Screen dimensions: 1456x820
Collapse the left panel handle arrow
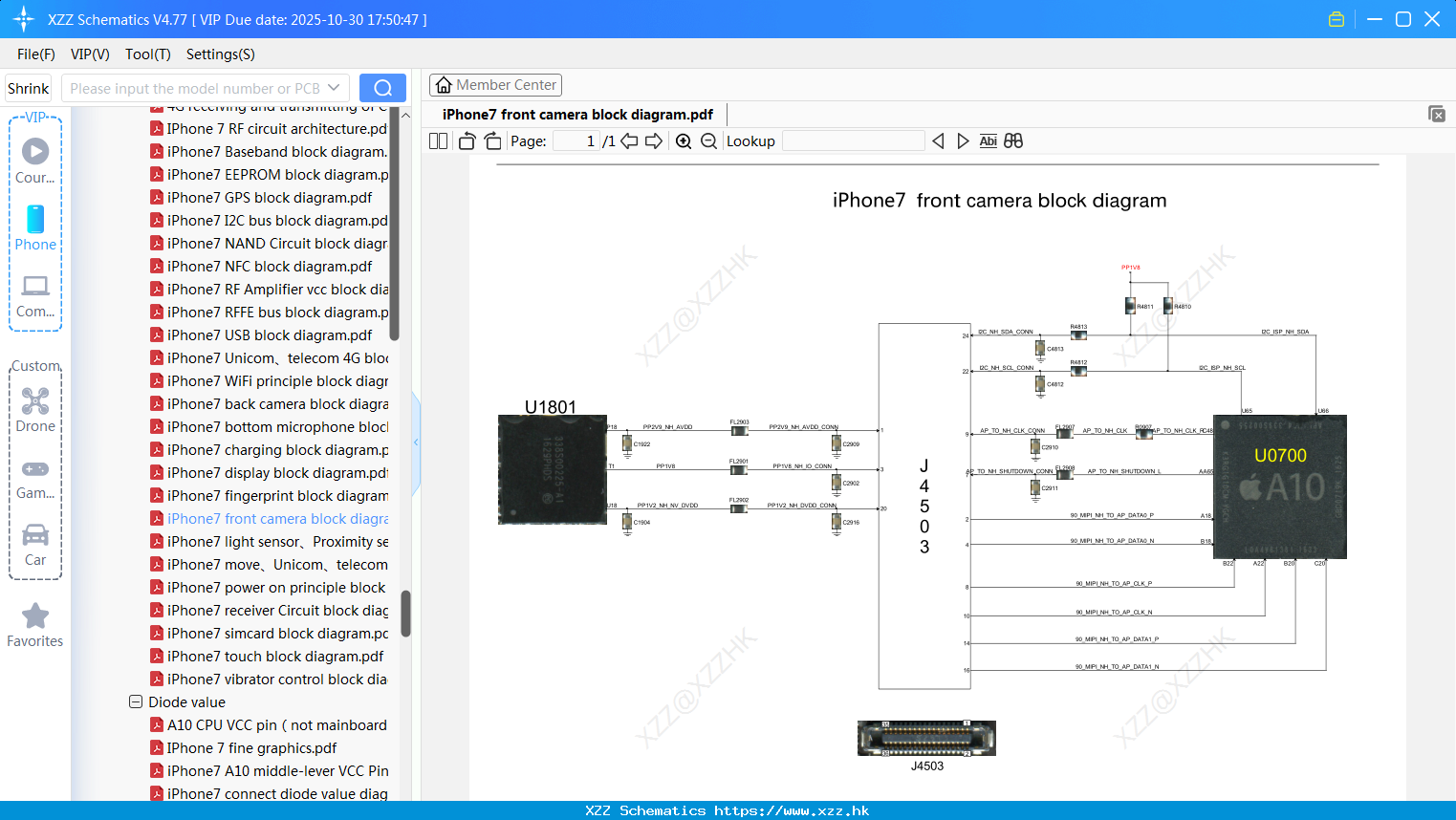pyautogui.click(x=416, y=442)
